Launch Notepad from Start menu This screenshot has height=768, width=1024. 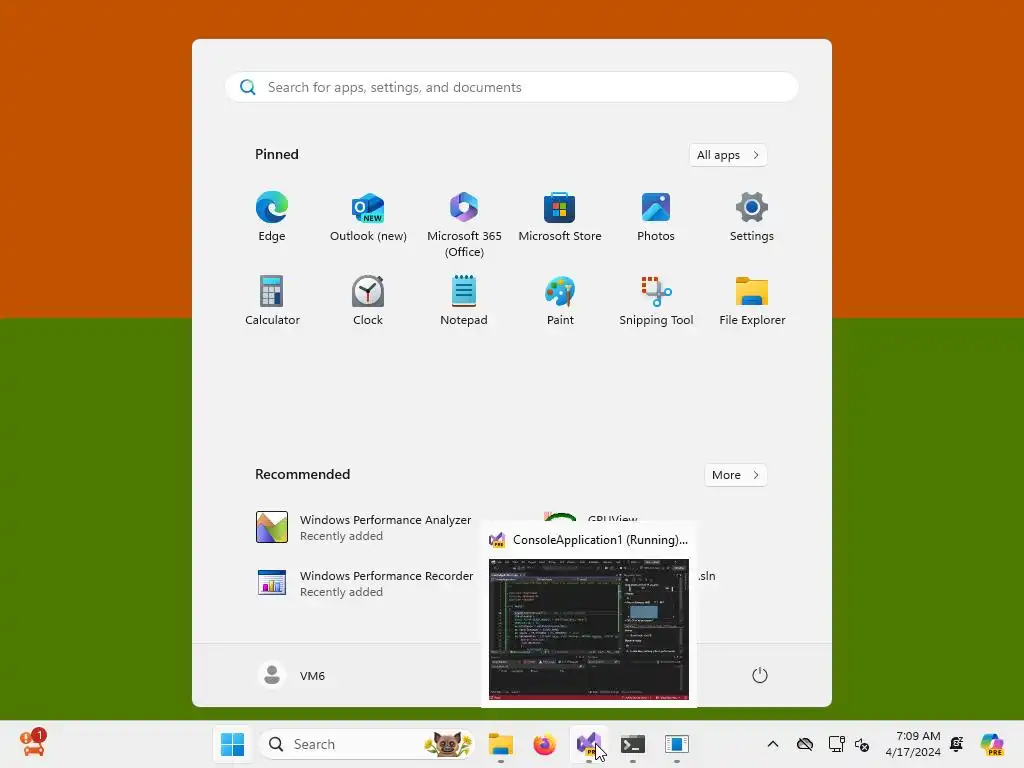point(464,300)
